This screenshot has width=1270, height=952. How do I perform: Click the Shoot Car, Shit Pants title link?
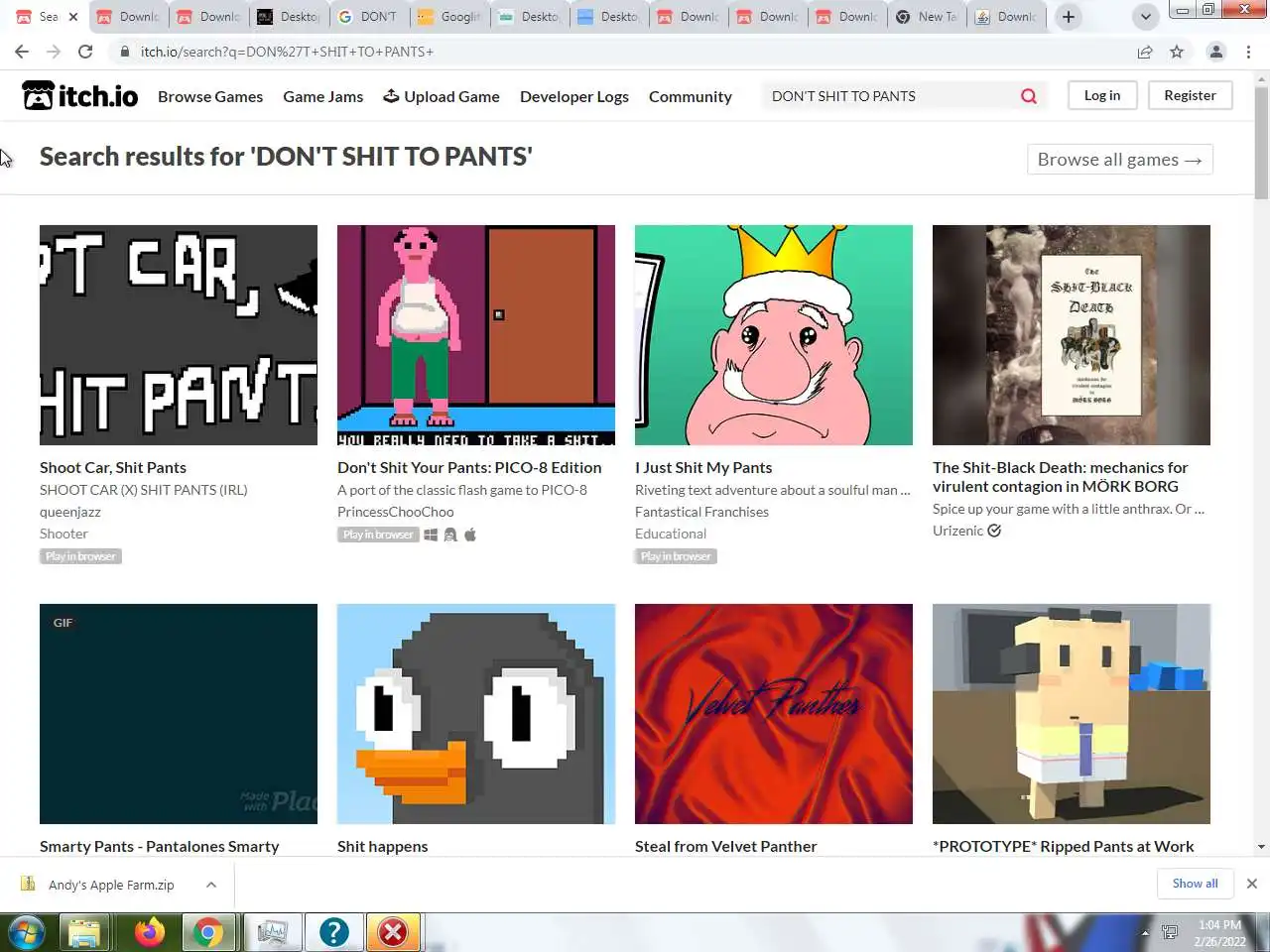[113, 467]
